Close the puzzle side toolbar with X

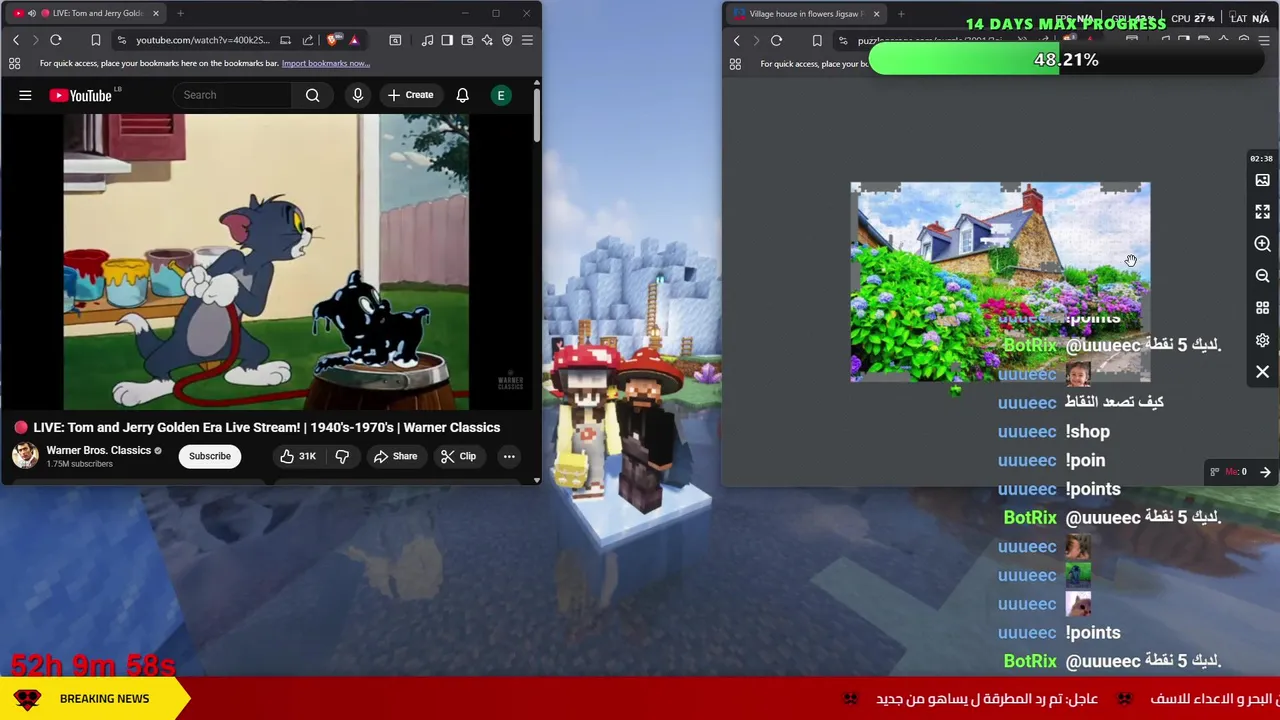[x=1262, y=372]
